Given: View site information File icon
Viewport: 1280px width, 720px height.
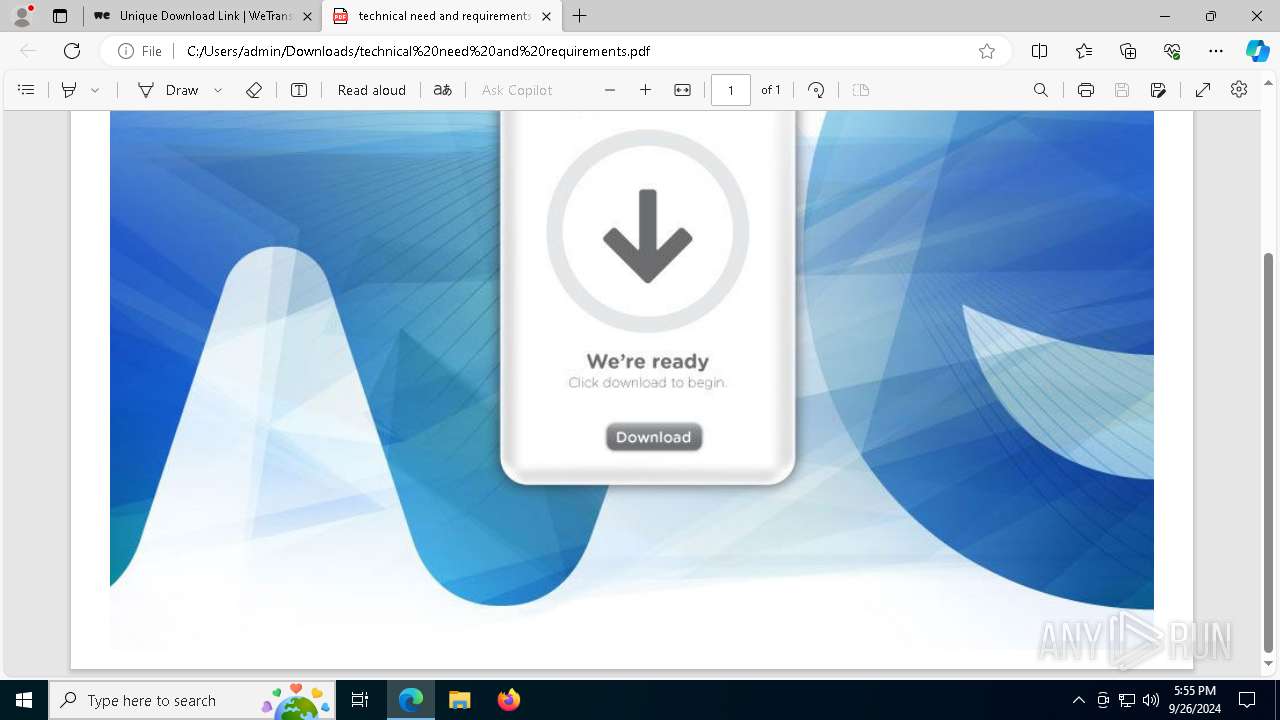Looking at the screenshot, I should coord(140,51).
